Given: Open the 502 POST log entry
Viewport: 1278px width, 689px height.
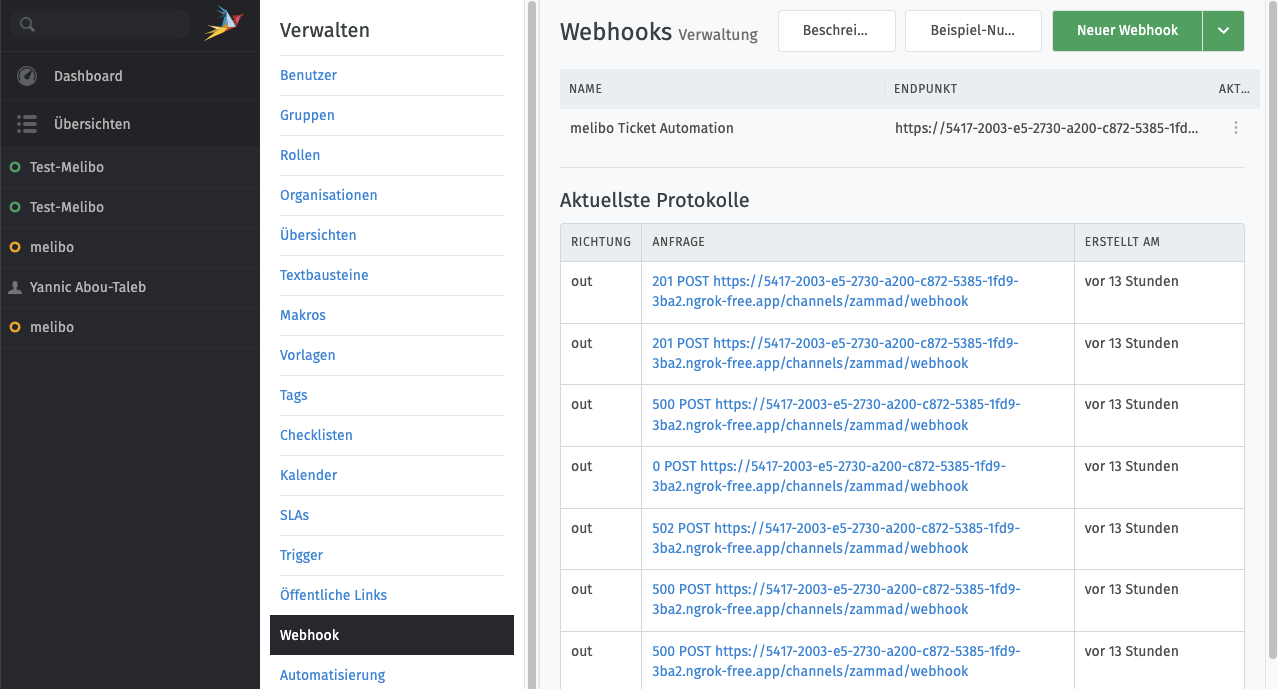Looking at the screenshot, I should [x=835, y=538].
